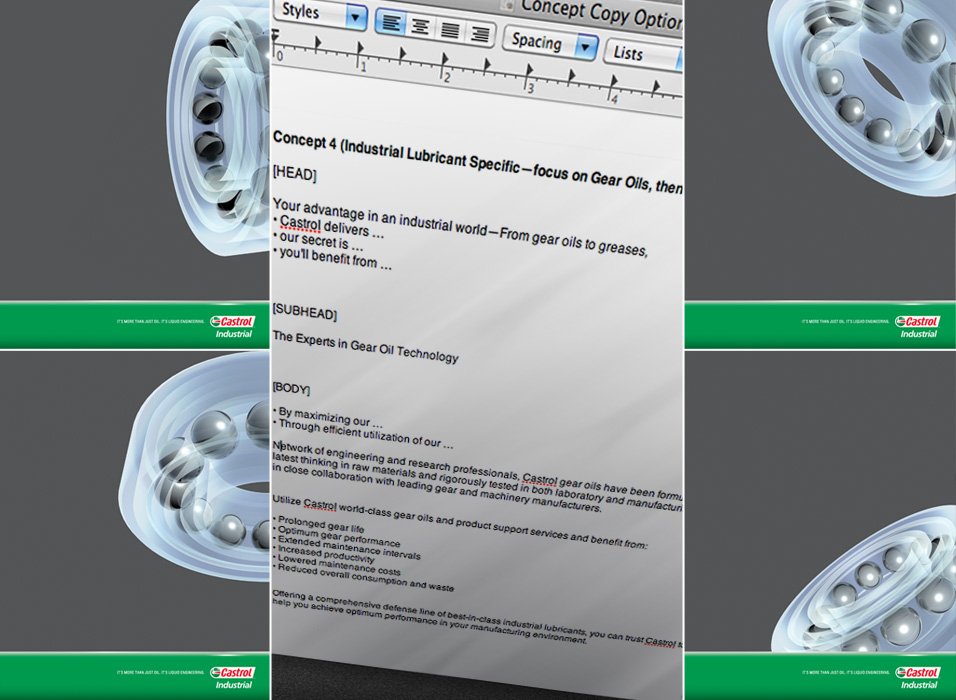Click the bold heading 'Concept 4 (Industrial Lubricant Specific'

tap(396, 152)
